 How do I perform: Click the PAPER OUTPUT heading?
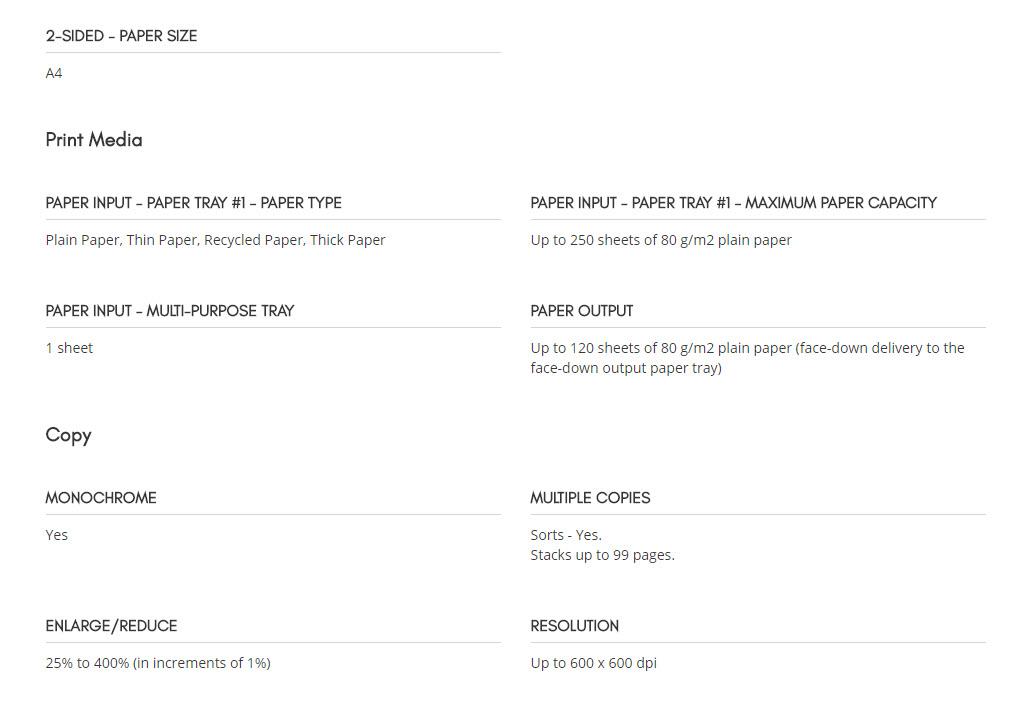click(582, 311)
